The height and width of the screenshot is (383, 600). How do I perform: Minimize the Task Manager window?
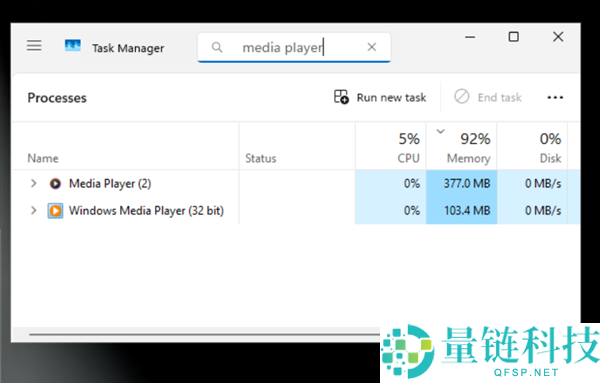470,37
